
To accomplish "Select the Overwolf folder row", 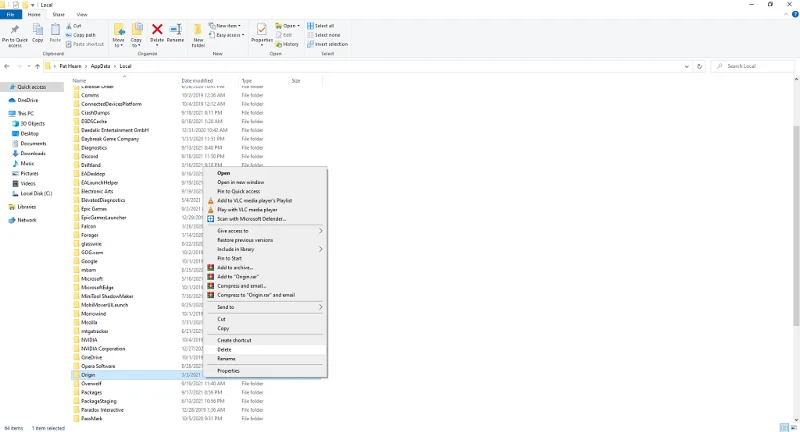I will [x=196, y=384].
